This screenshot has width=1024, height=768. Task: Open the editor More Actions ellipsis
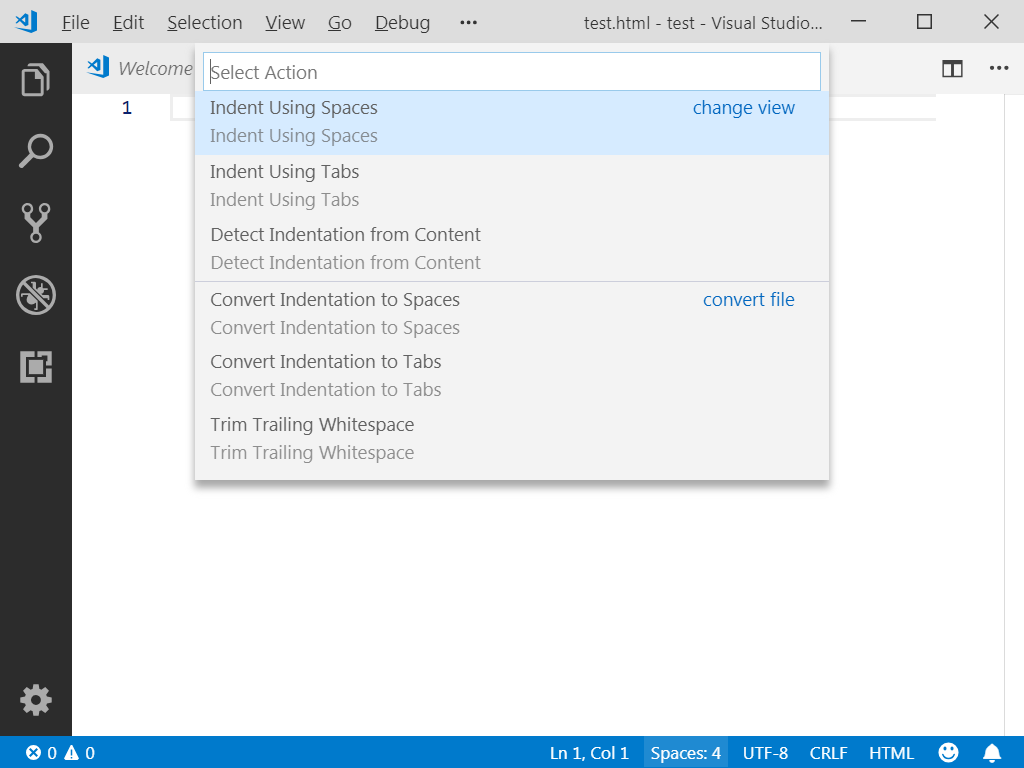click(x=999, y=68)
